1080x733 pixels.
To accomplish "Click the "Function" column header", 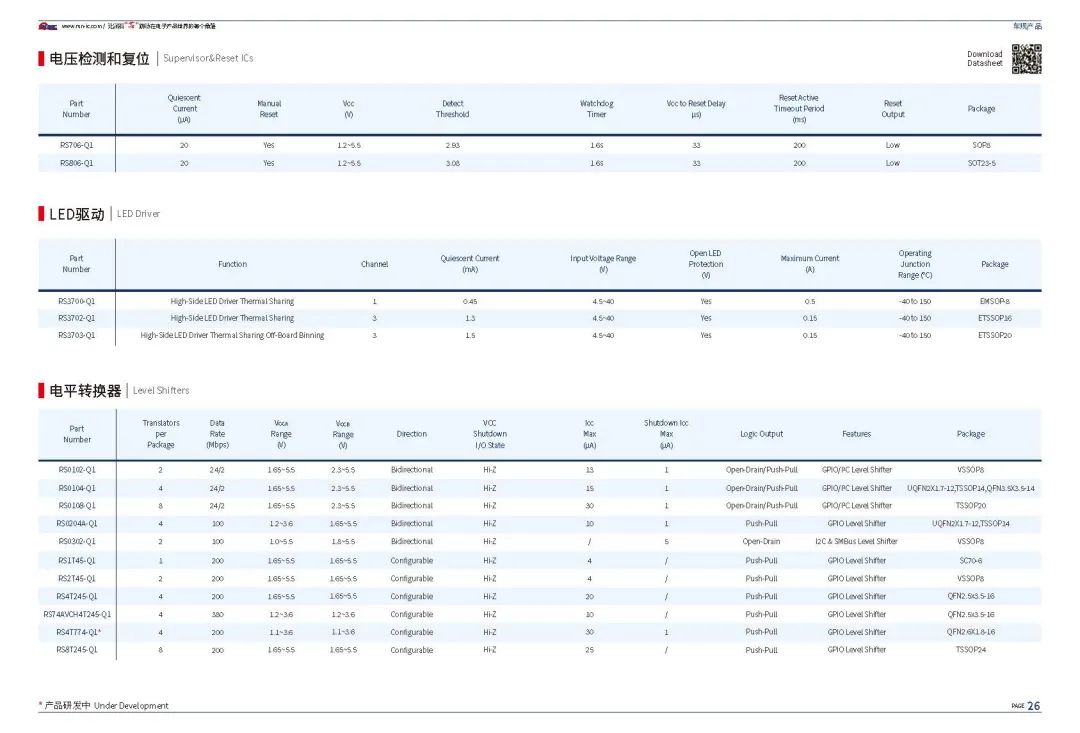I will pyautogui.click(x=232, y=264).
